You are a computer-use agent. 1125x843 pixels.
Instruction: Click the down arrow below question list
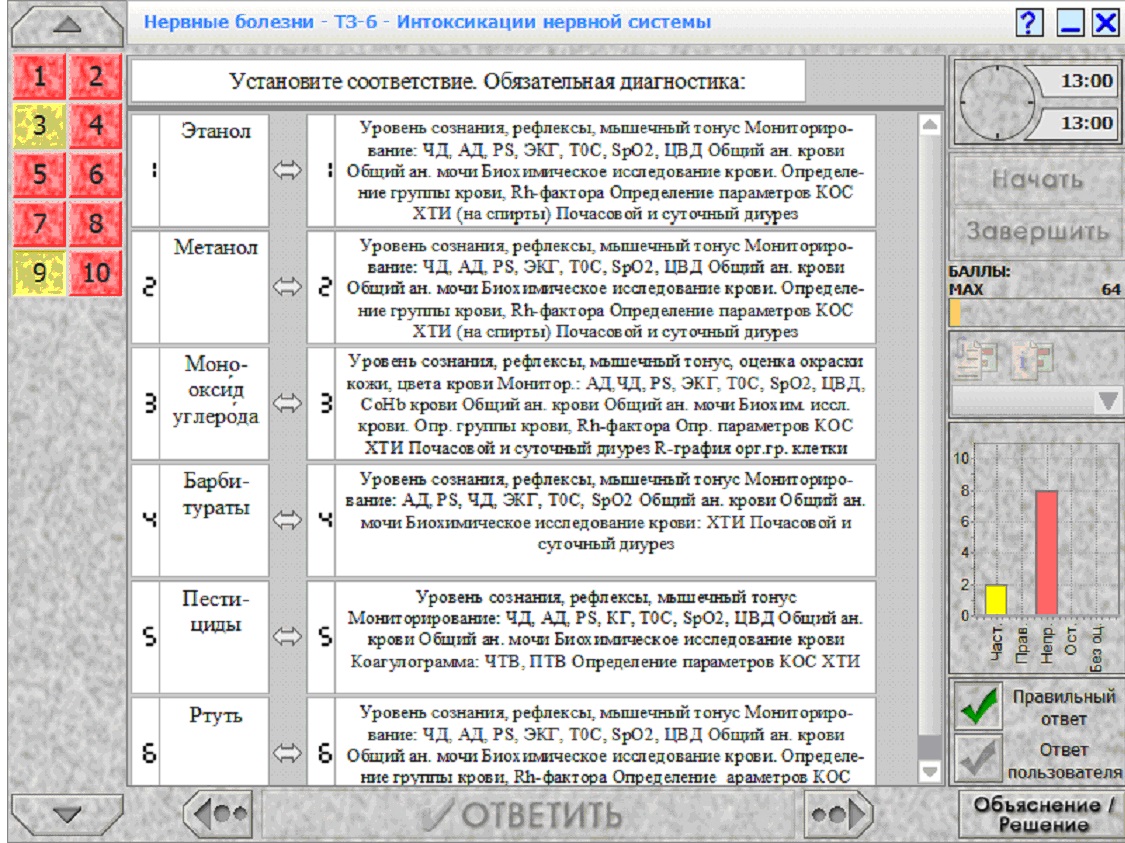(x=67, y=814)
